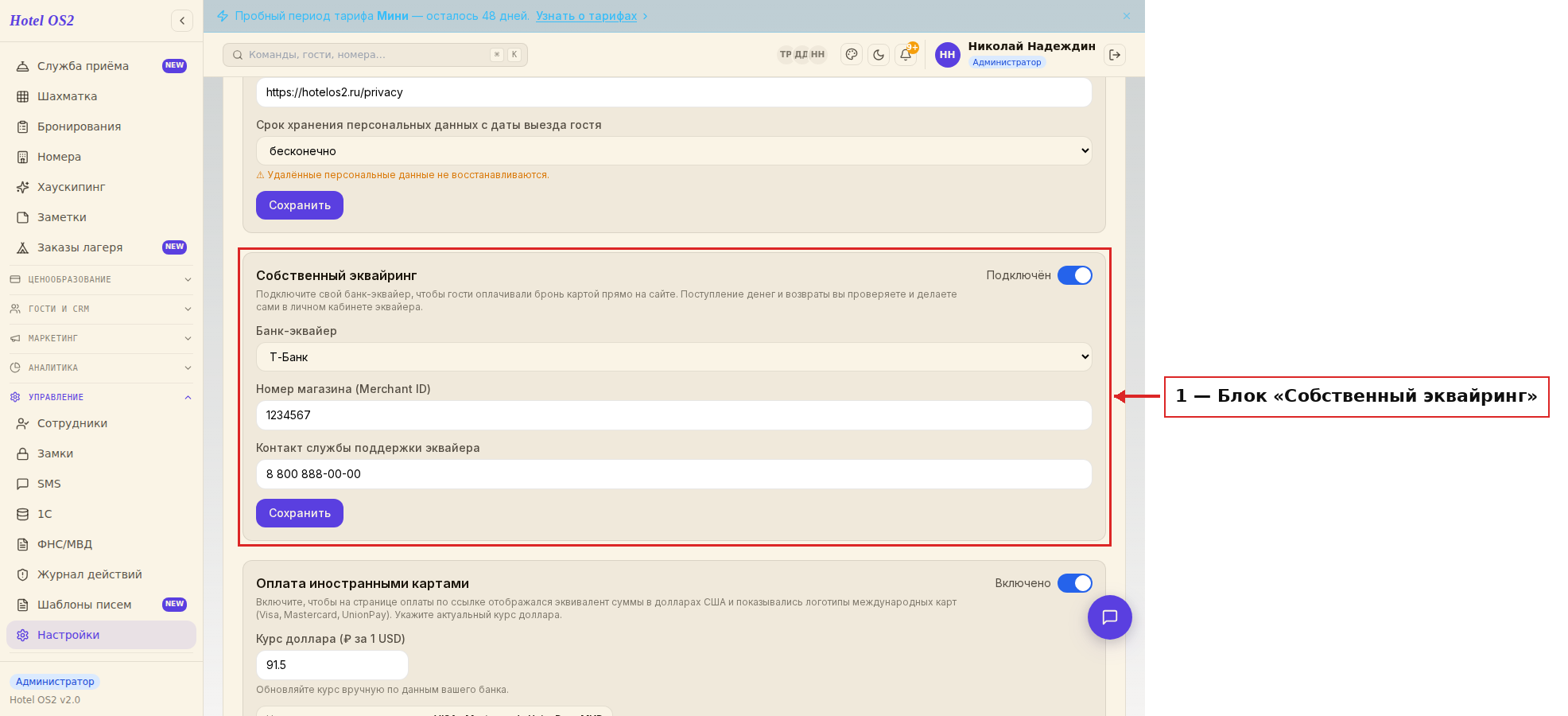Dismiss the trial period banner
Screen dimensions: 1568x716
point(1127,16)
